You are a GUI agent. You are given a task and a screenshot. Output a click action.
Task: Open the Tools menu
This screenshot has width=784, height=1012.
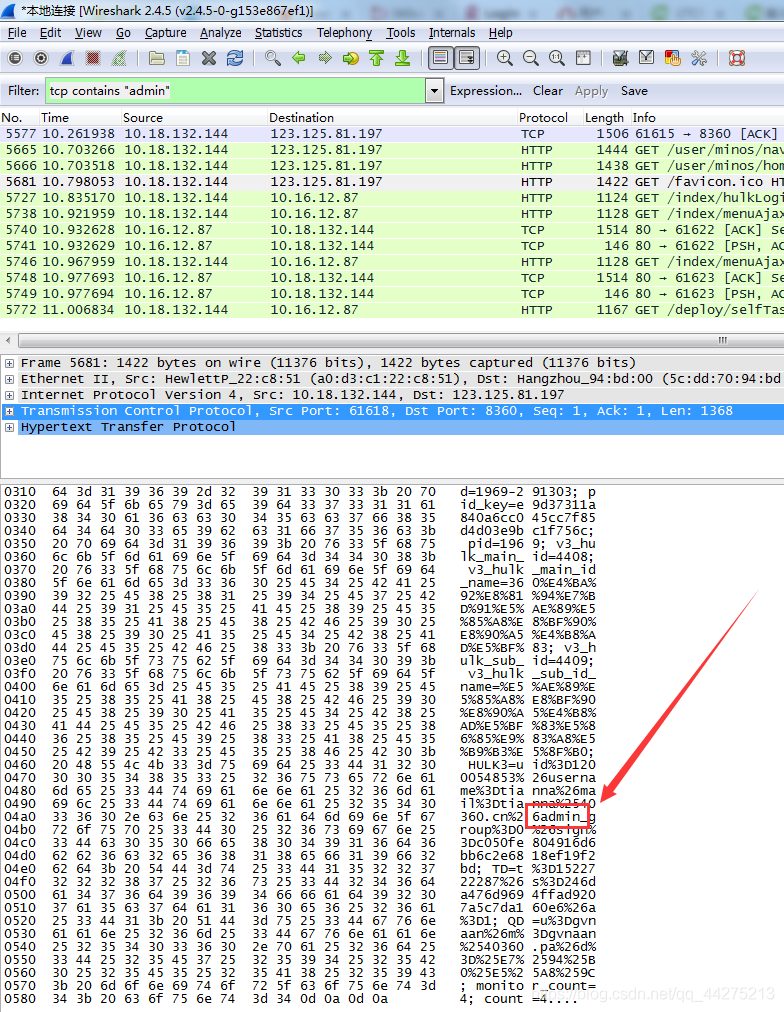401,33
